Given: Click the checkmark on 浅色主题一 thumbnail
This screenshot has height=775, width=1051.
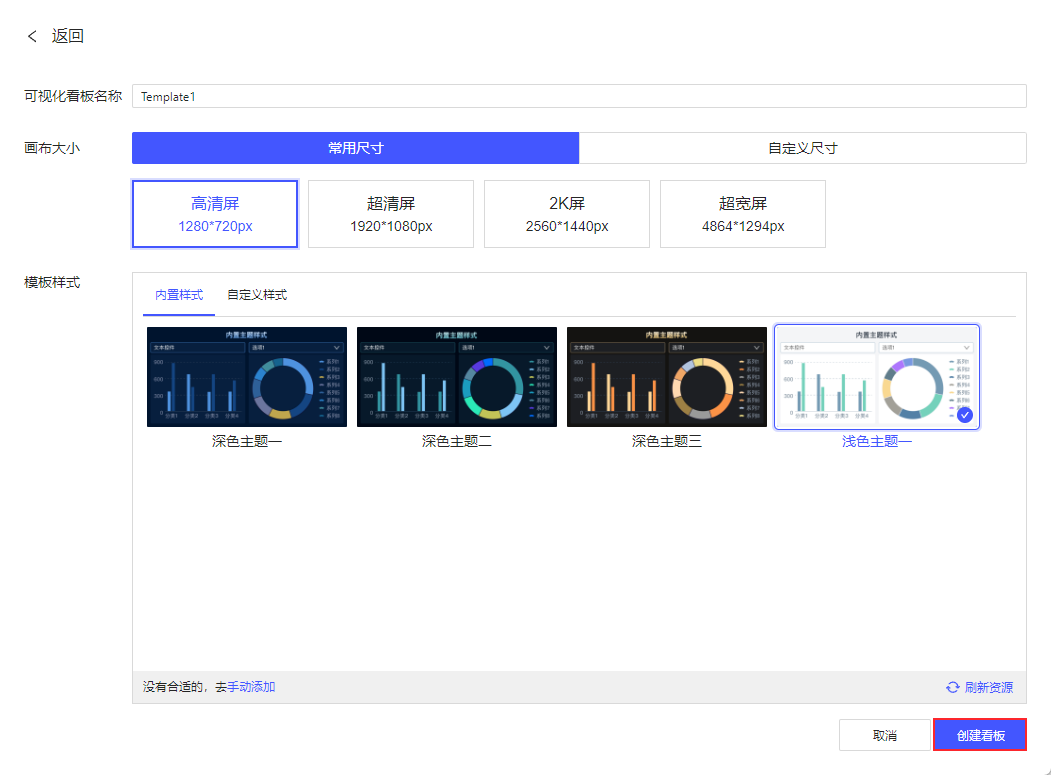Looking at the screenshot, I should (966, 413).
